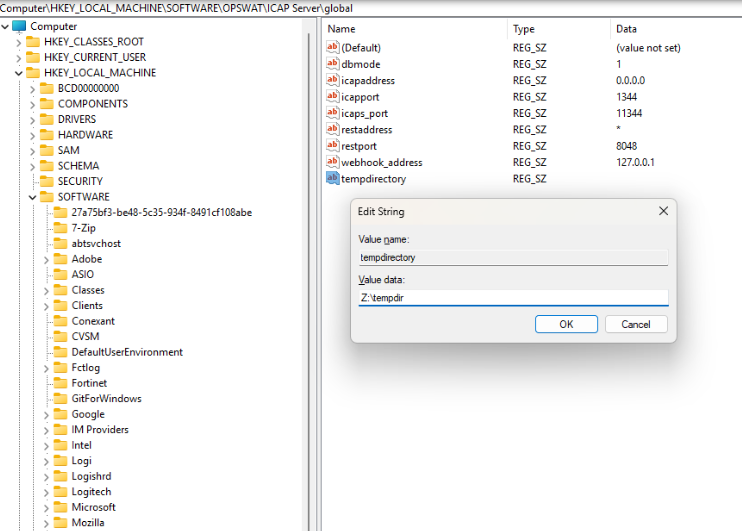Click the Value name field
The image size is (742, 531).
pos(513,257)
